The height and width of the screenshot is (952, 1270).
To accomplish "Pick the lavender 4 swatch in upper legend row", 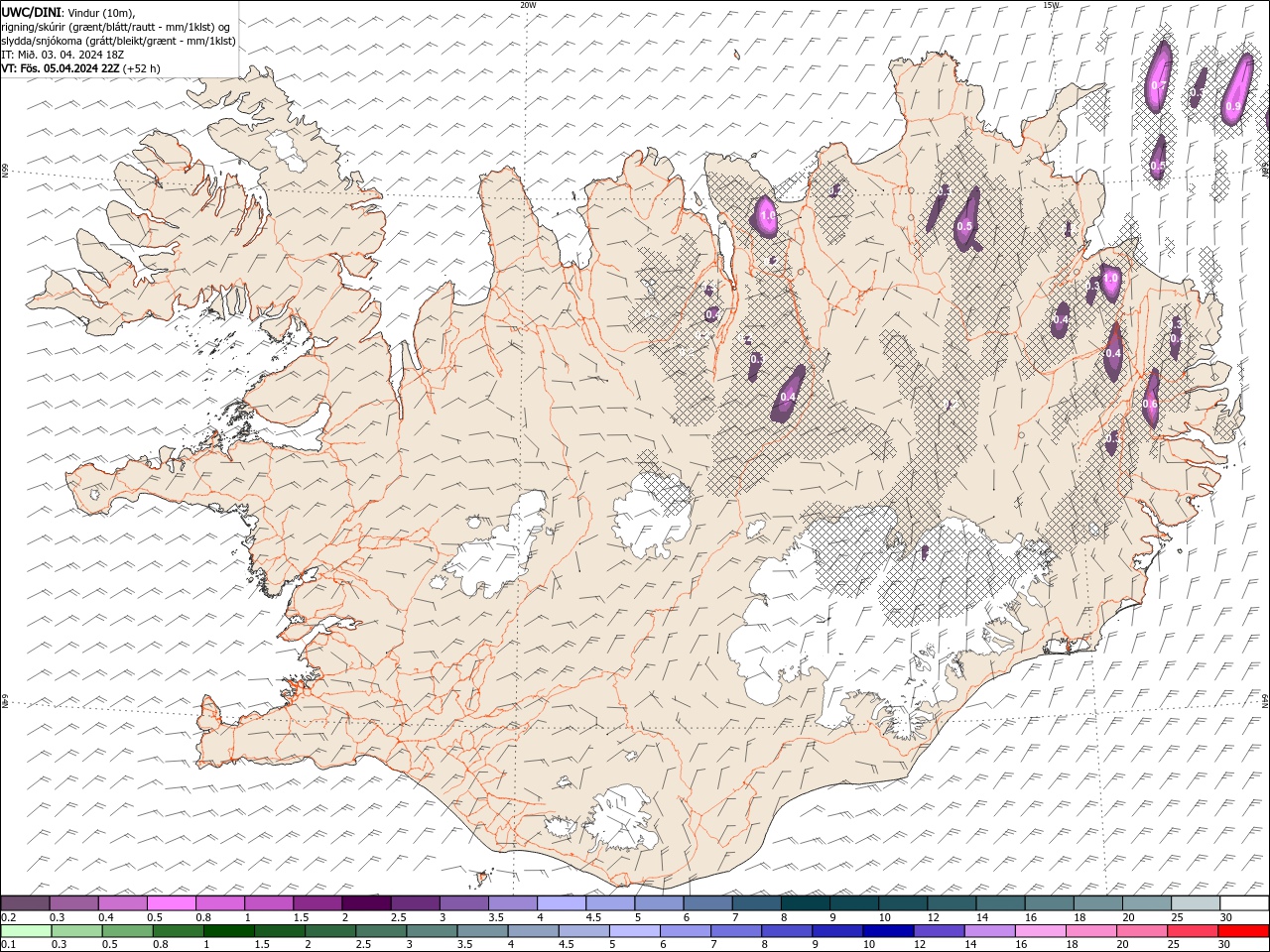I will 561,903.
